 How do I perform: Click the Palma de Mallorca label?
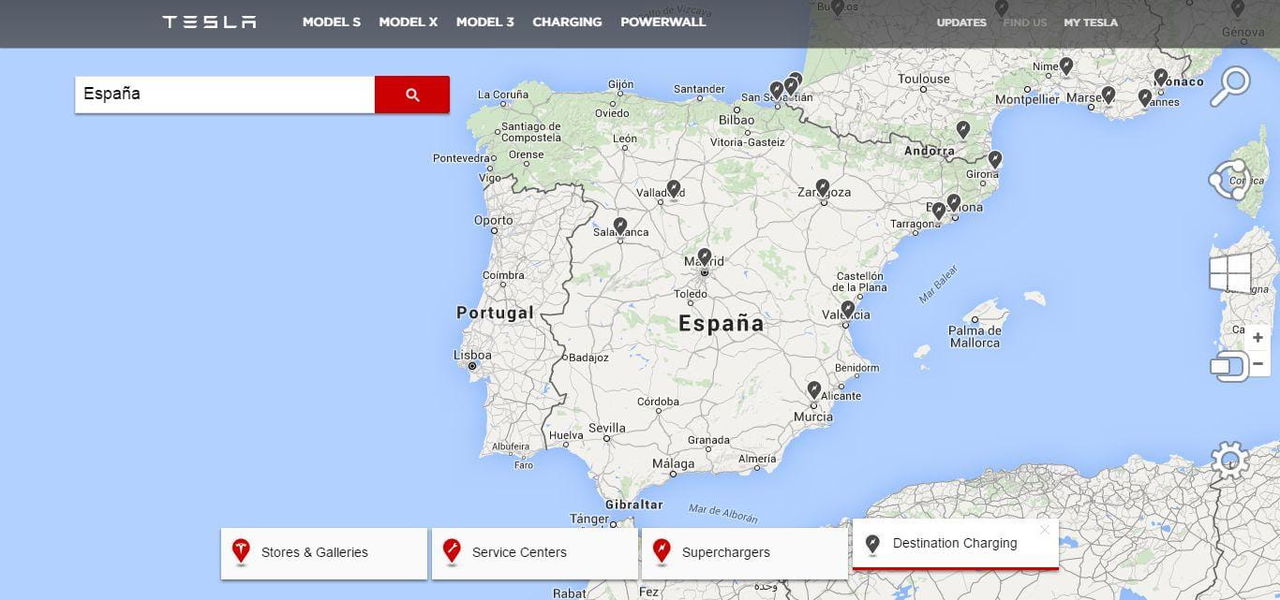tap(974, 337)
